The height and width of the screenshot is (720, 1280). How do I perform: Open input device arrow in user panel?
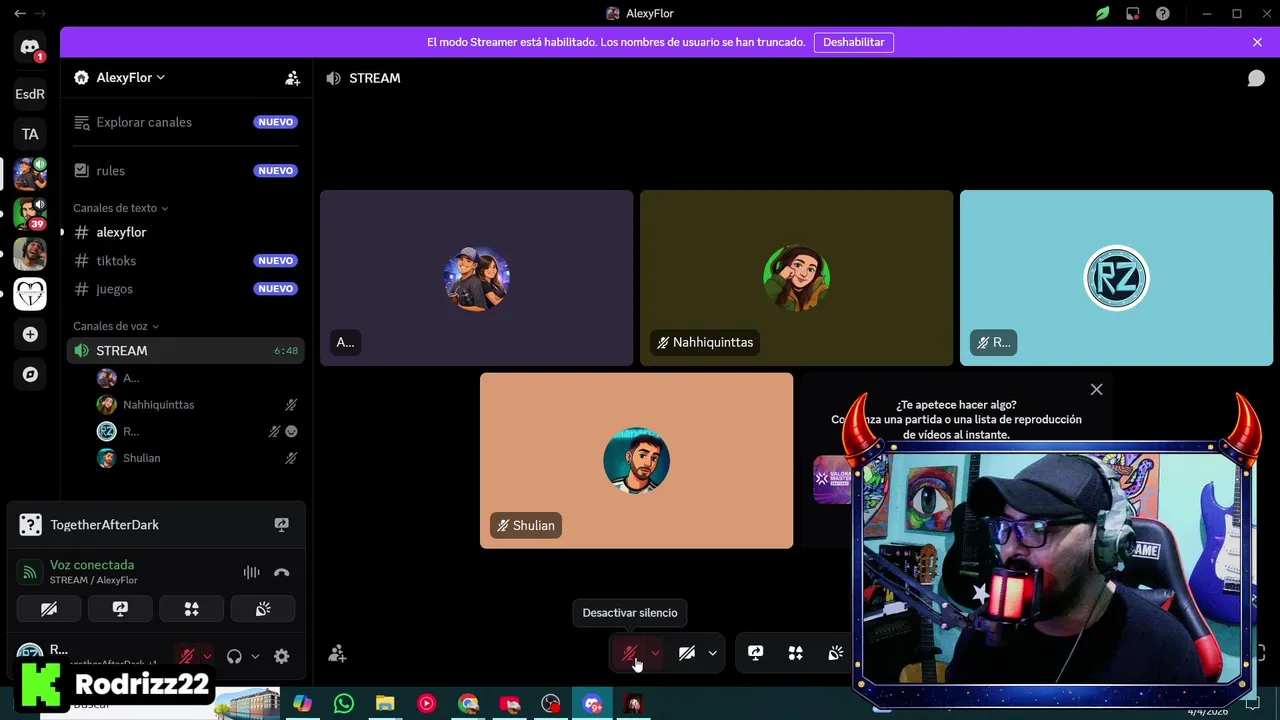[207, 656]
